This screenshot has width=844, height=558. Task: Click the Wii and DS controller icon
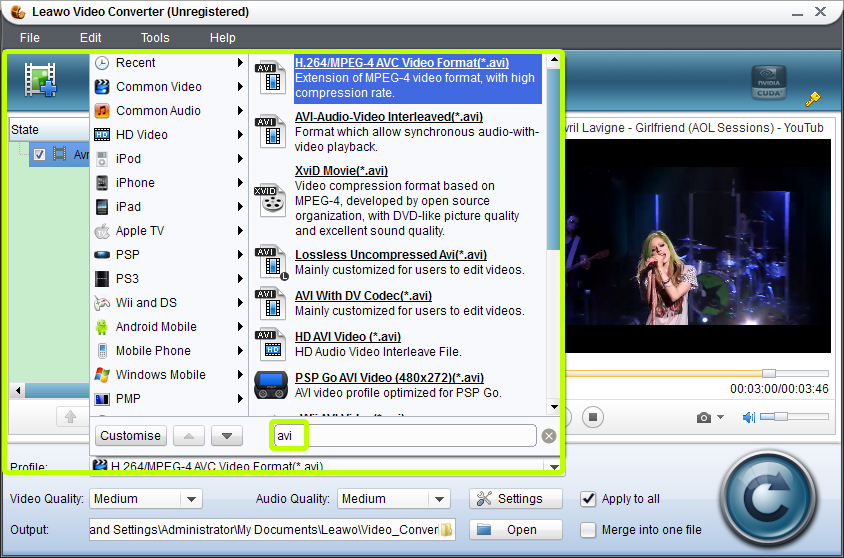coord(102,303)
